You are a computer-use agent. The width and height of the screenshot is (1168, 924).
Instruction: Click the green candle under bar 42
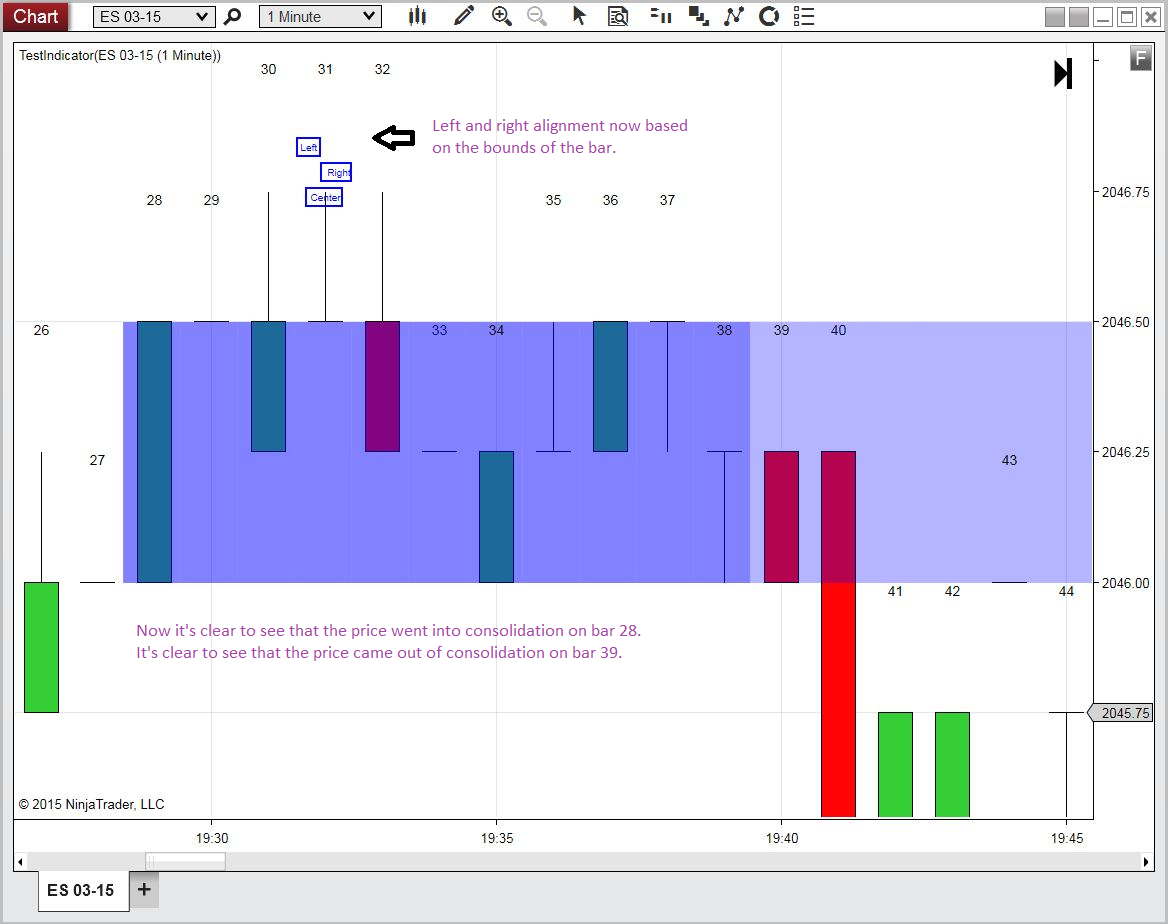coord(953,765)
